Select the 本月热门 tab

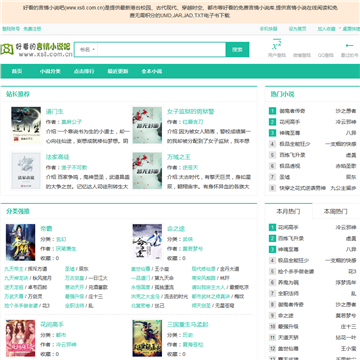point(289,211)
